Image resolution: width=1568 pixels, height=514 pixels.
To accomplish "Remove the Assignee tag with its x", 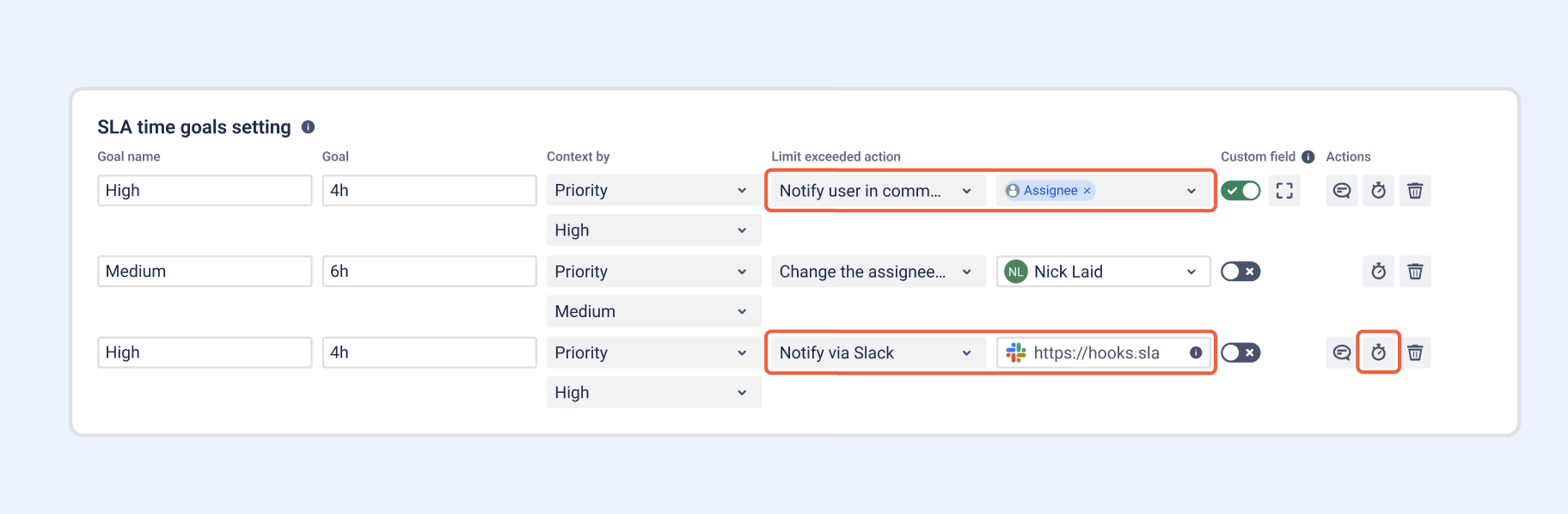I will coord(1087,191).
